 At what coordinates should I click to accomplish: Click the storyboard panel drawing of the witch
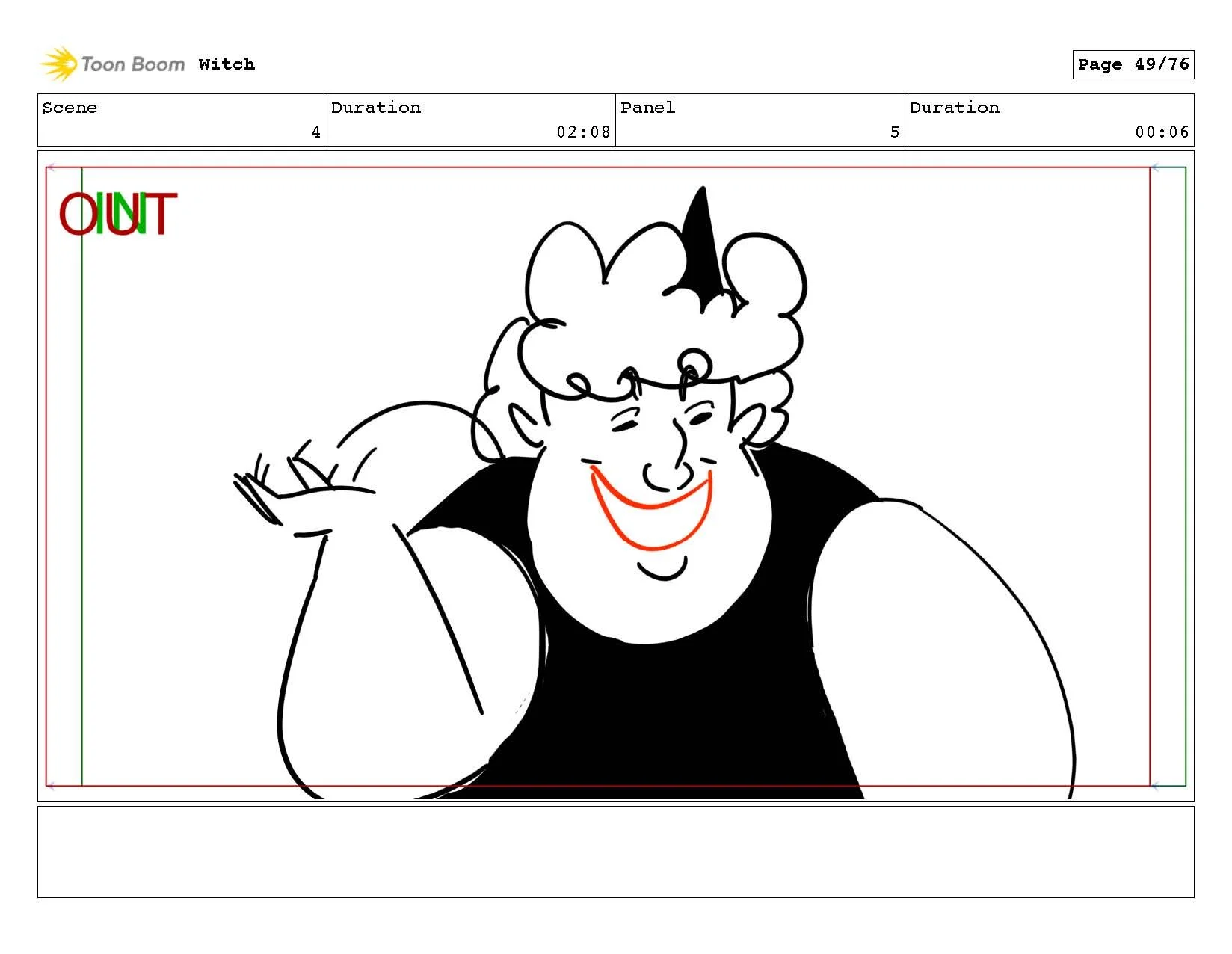[x=615, y=476]
